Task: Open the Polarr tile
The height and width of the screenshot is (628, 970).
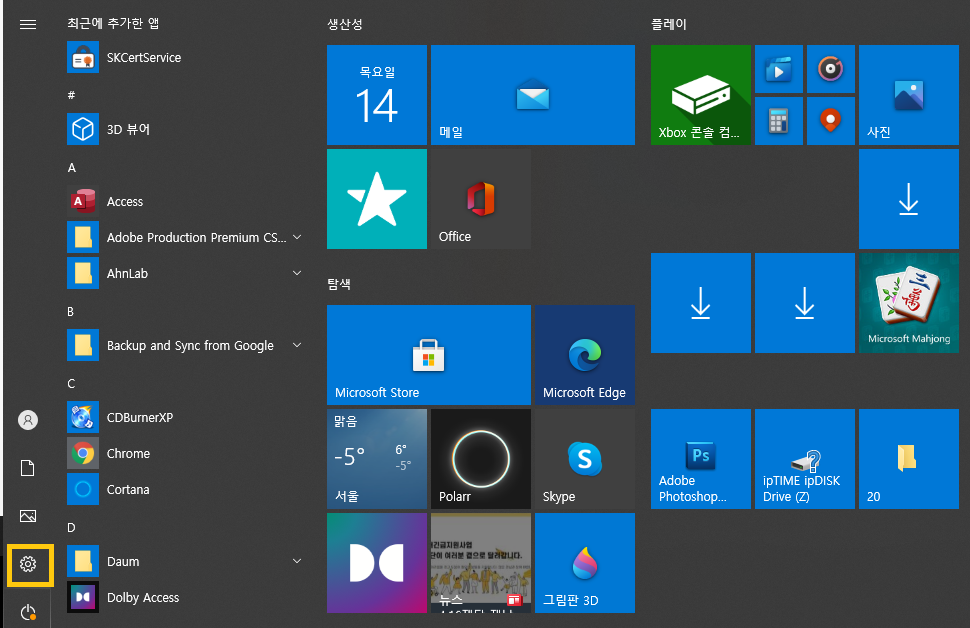Action: coord(481,458)
